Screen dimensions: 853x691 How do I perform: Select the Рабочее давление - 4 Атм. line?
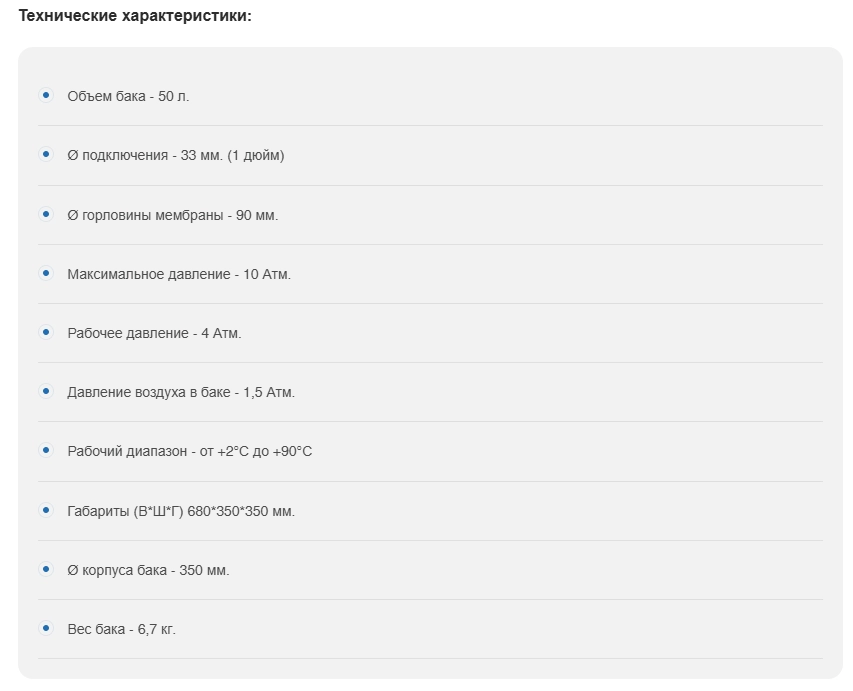coord(154,333)
